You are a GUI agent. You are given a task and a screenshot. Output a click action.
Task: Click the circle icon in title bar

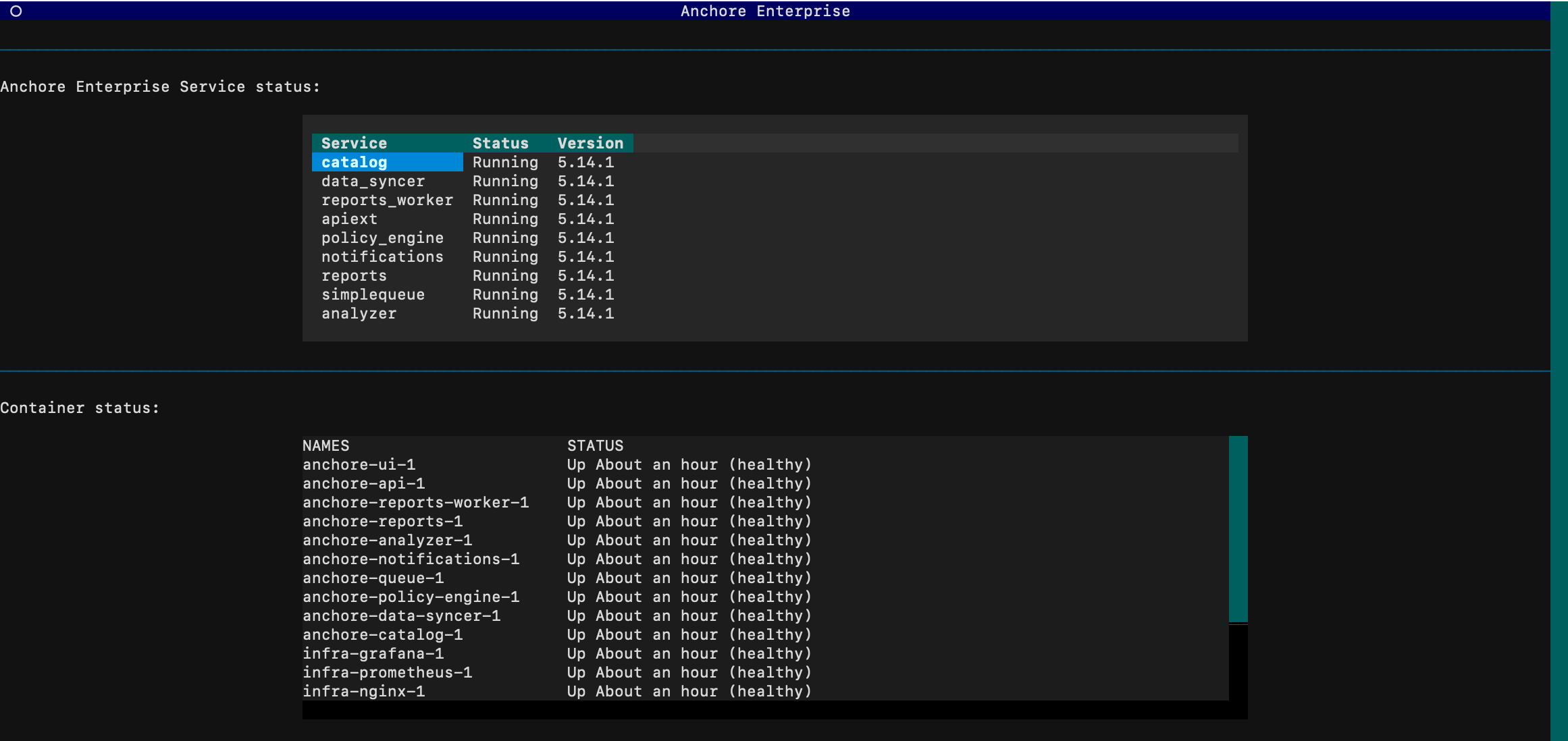(x=16, y=11)
